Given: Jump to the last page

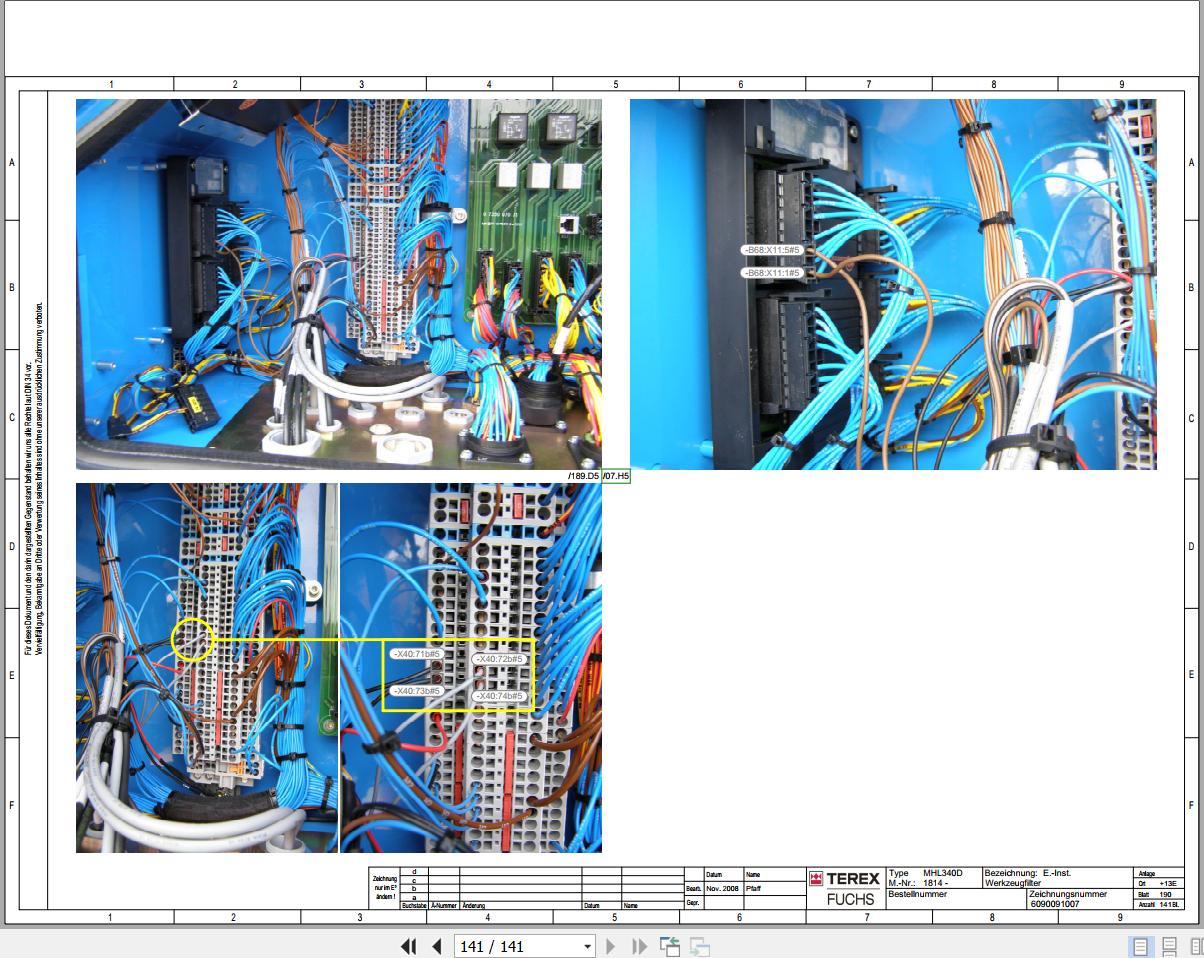Looking at the screenshot, I should point(639,946).
